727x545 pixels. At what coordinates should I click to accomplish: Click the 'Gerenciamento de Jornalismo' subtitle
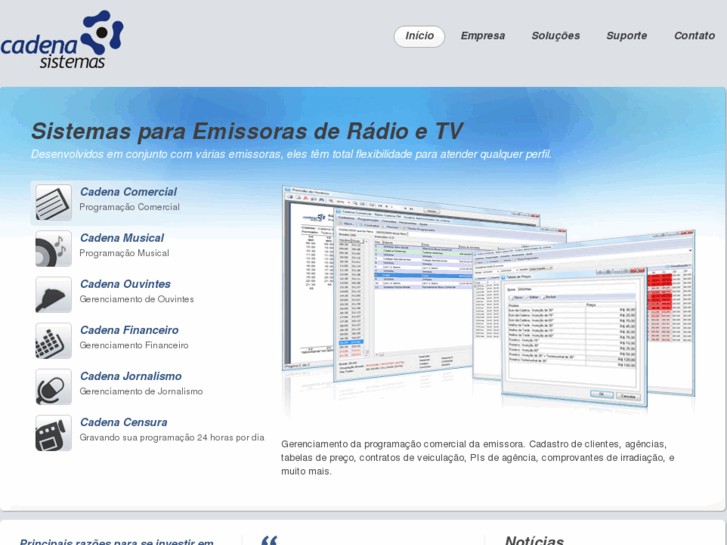point(141,391)
